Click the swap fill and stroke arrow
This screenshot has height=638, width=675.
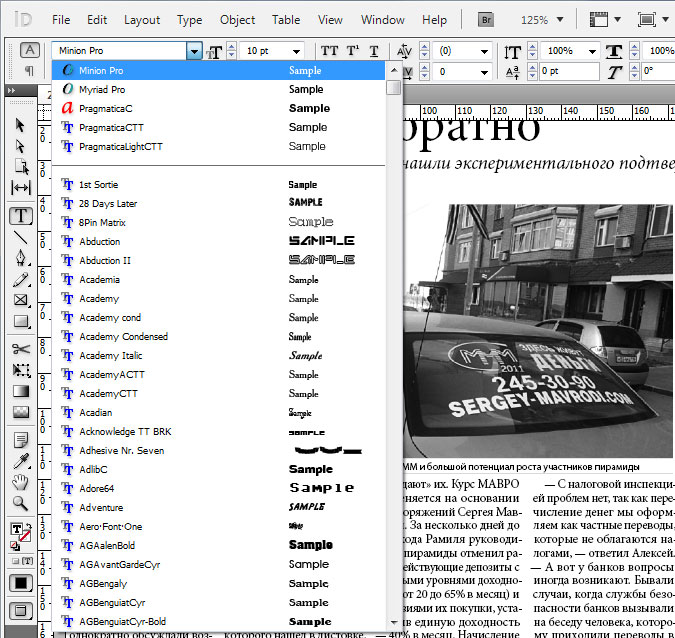tap(28, 527)
